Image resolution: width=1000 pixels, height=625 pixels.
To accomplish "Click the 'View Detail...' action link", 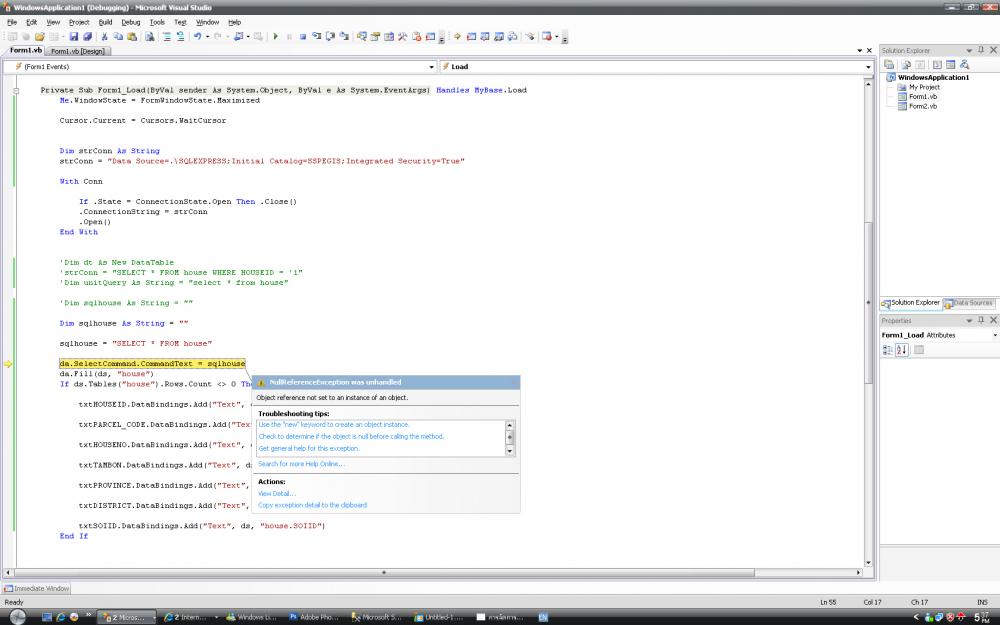I will click(277, 494).
